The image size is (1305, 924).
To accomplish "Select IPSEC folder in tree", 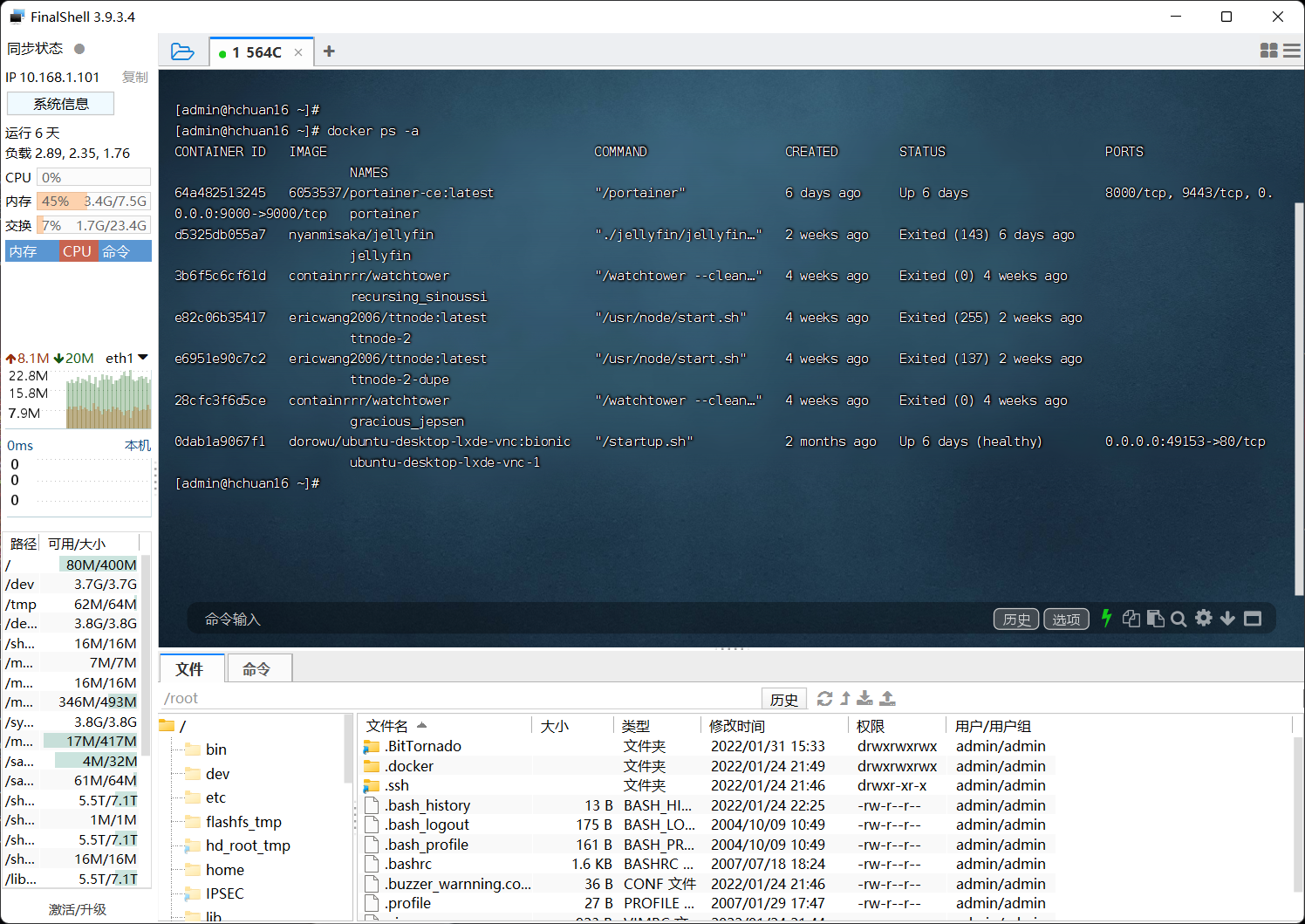I will tap(215, 893).
